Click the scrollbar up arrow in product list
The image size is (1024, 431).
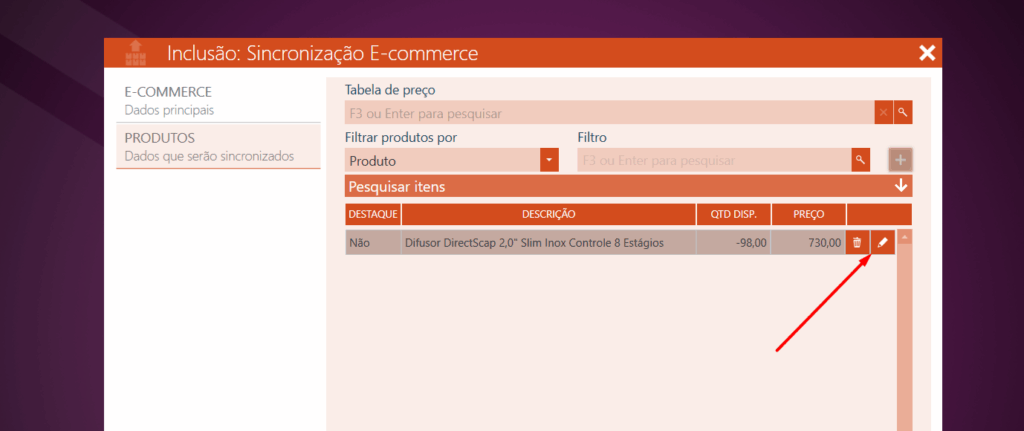tap(904, 238)
